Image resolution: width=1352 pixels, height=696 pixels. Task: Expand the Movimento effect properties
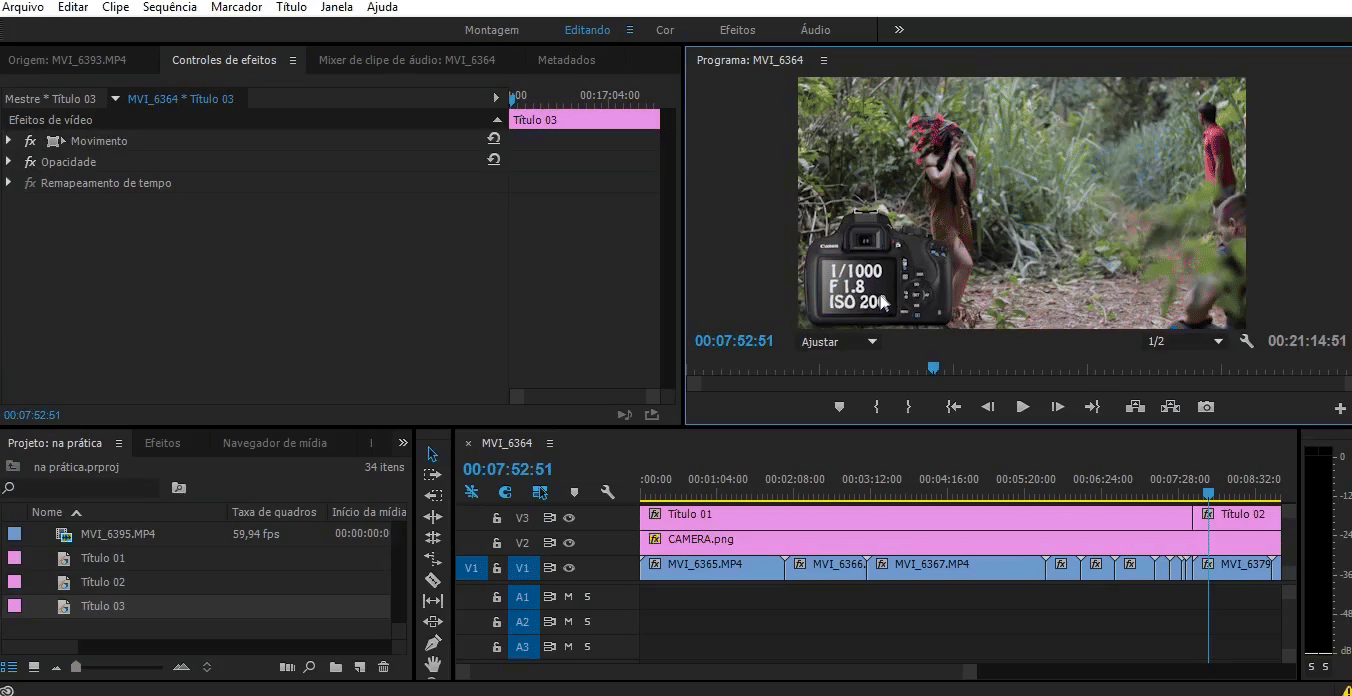9,141
